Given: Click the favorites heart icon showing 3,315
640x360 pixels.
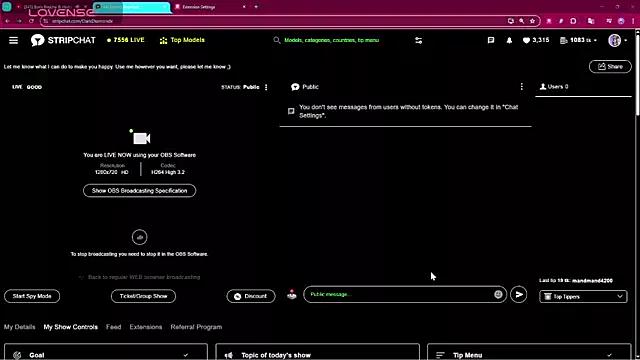Looking at the screenshot, I should coord(526,40).
